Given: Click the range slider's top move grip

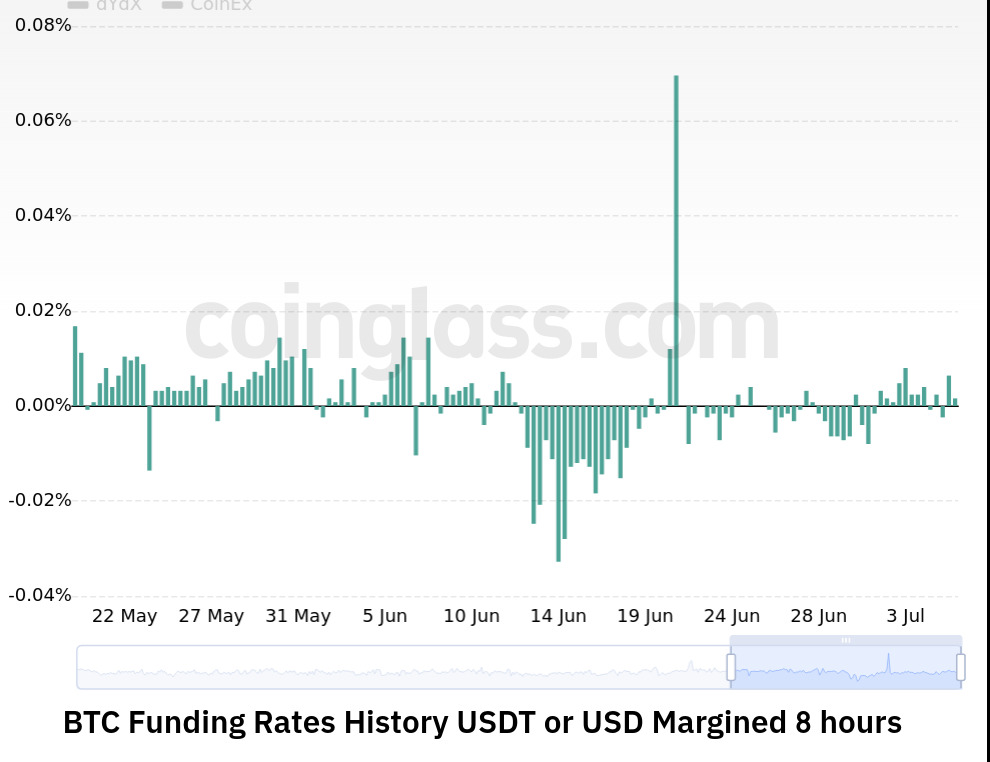Looking at the screenshot, I should 846,640.
